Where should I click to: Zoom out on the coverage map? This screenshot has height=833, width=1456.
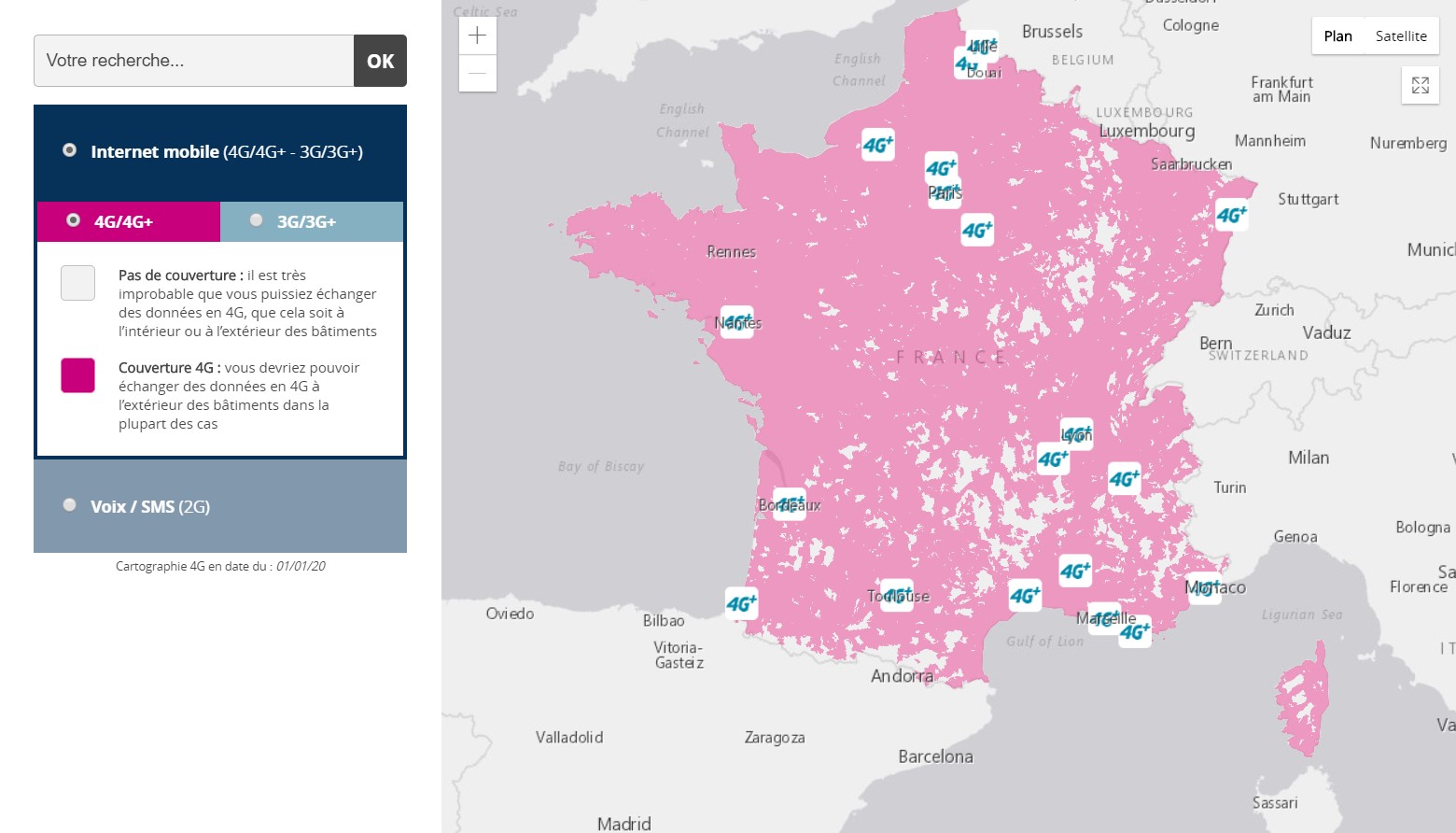pyautogui.click(x=478, y=73)
